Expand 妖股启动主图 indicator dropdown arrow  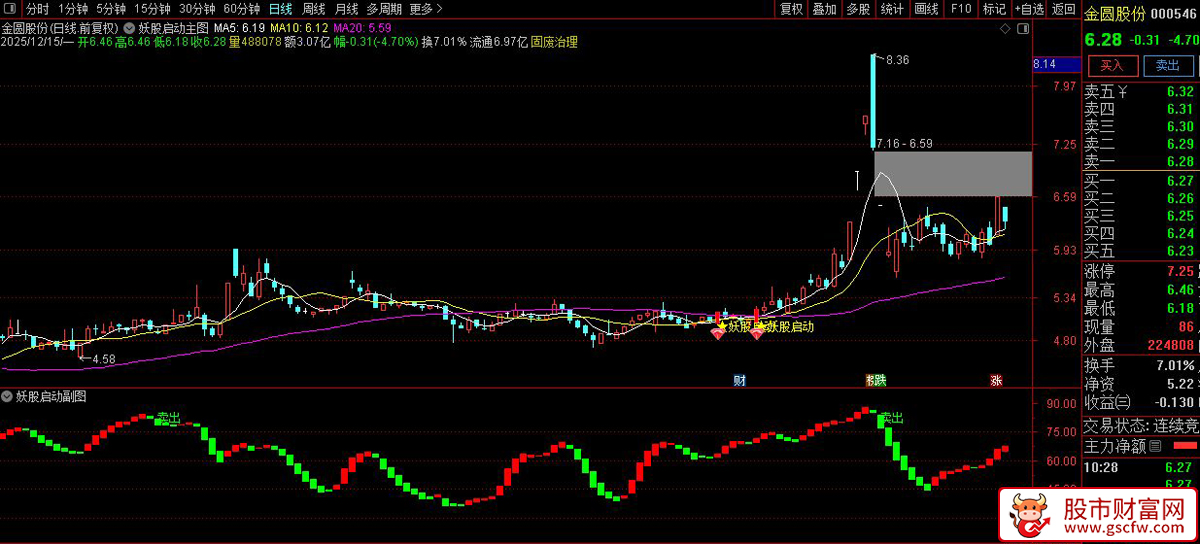pyautogui.click(x=128, y=27)
